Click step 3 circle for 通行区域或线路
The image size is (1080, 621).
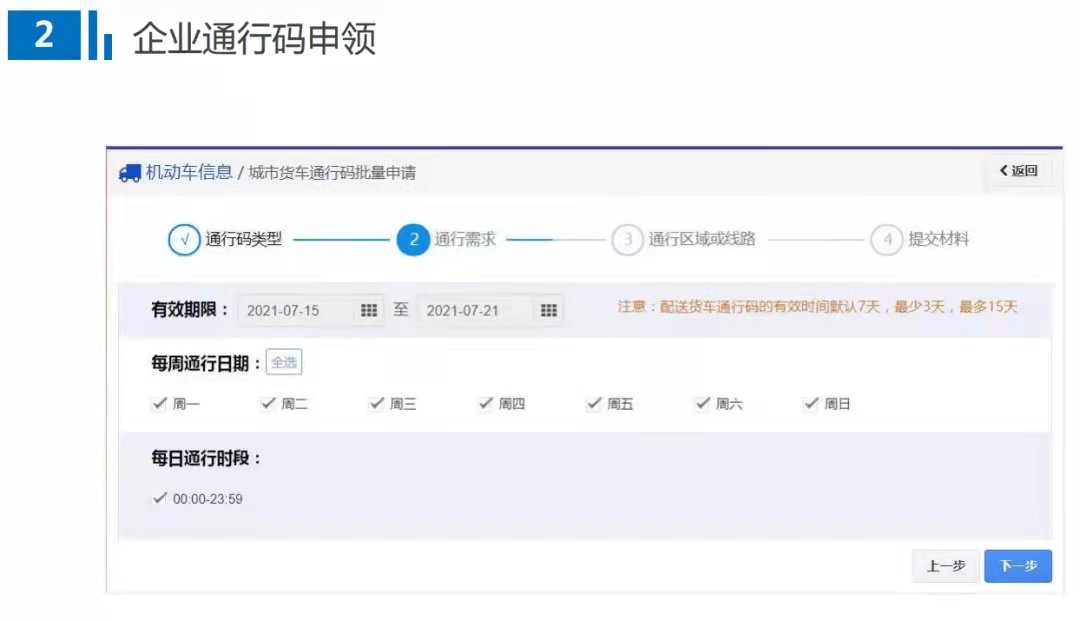[627, 240]
